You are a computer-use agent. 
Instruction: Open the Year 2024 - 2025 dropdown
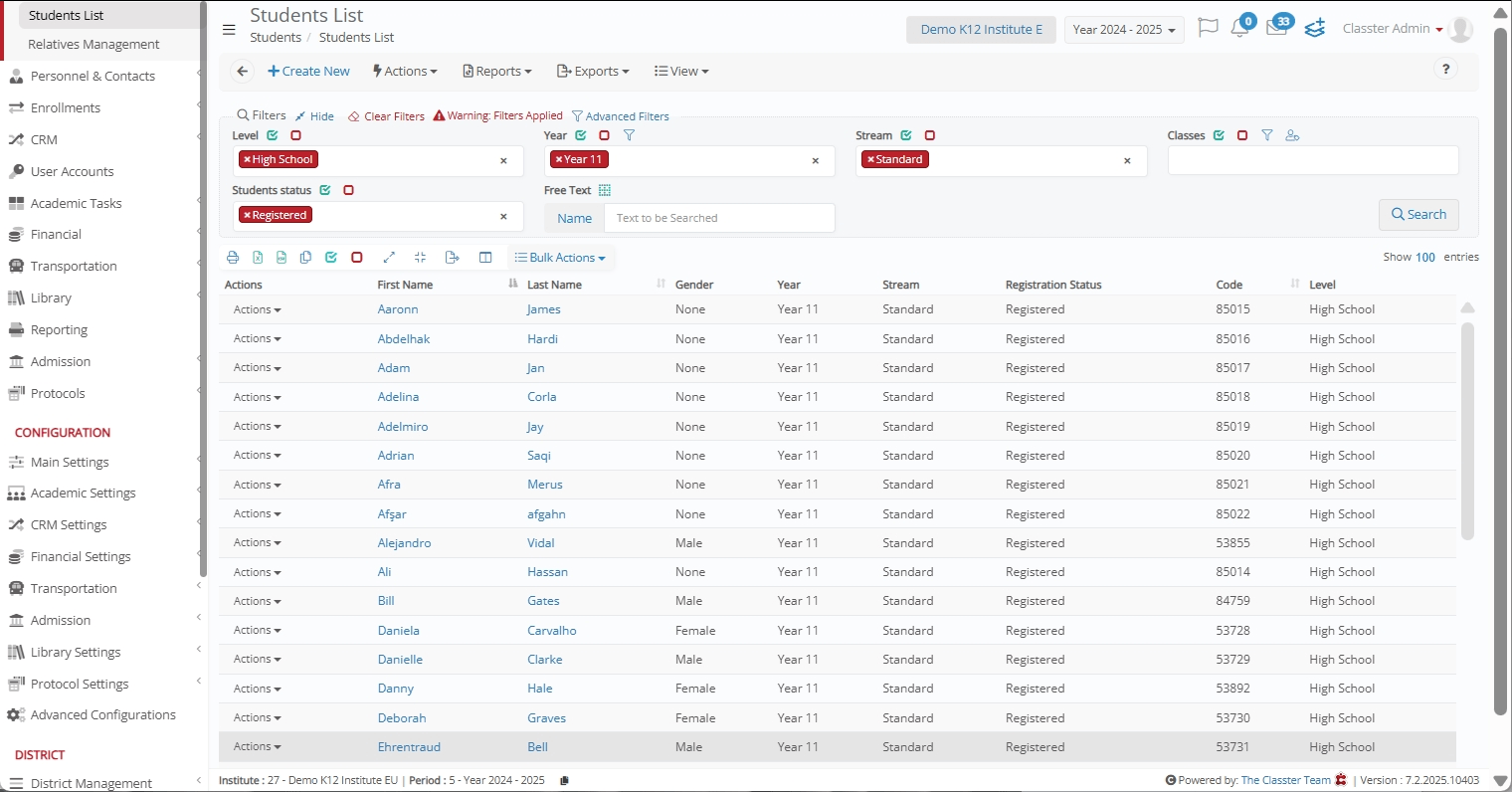click(x=1123, y=30)
